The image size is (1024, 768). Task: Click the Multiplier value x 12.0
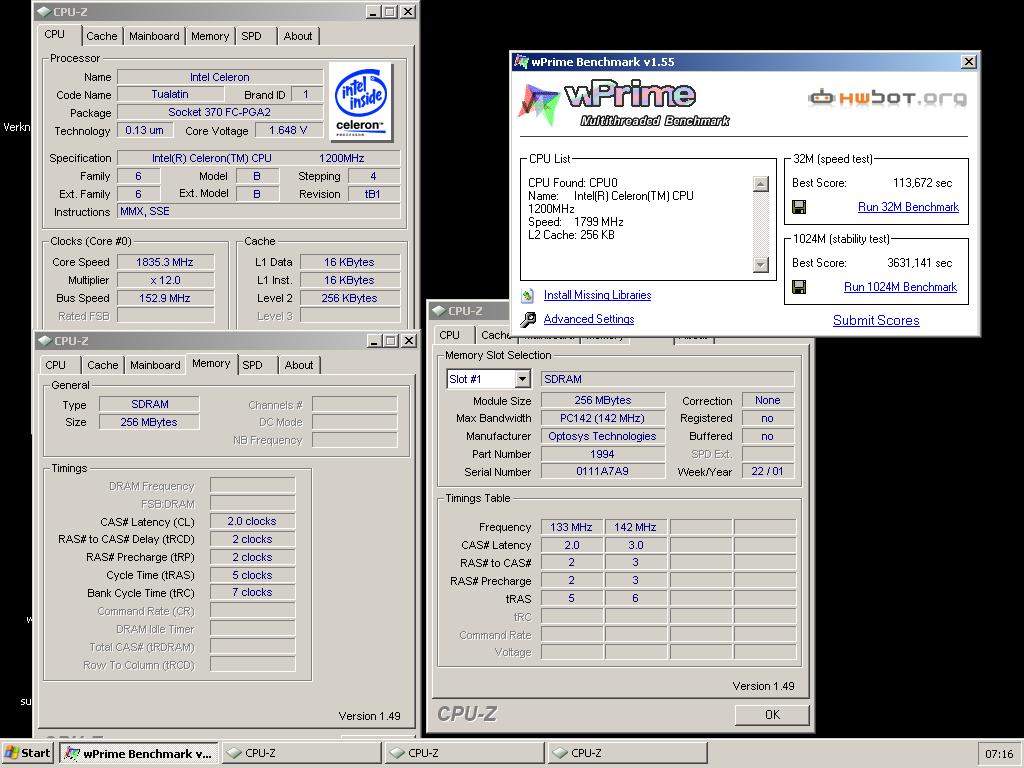click(x=165, y=280)
